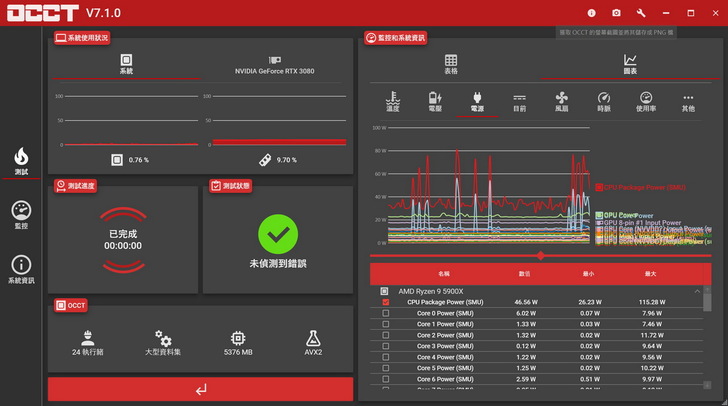This screenshot has height=406, width=728.
Task: Switch to NVIDIA GeForce RTX 3080 tab
Action: point(274,65)
